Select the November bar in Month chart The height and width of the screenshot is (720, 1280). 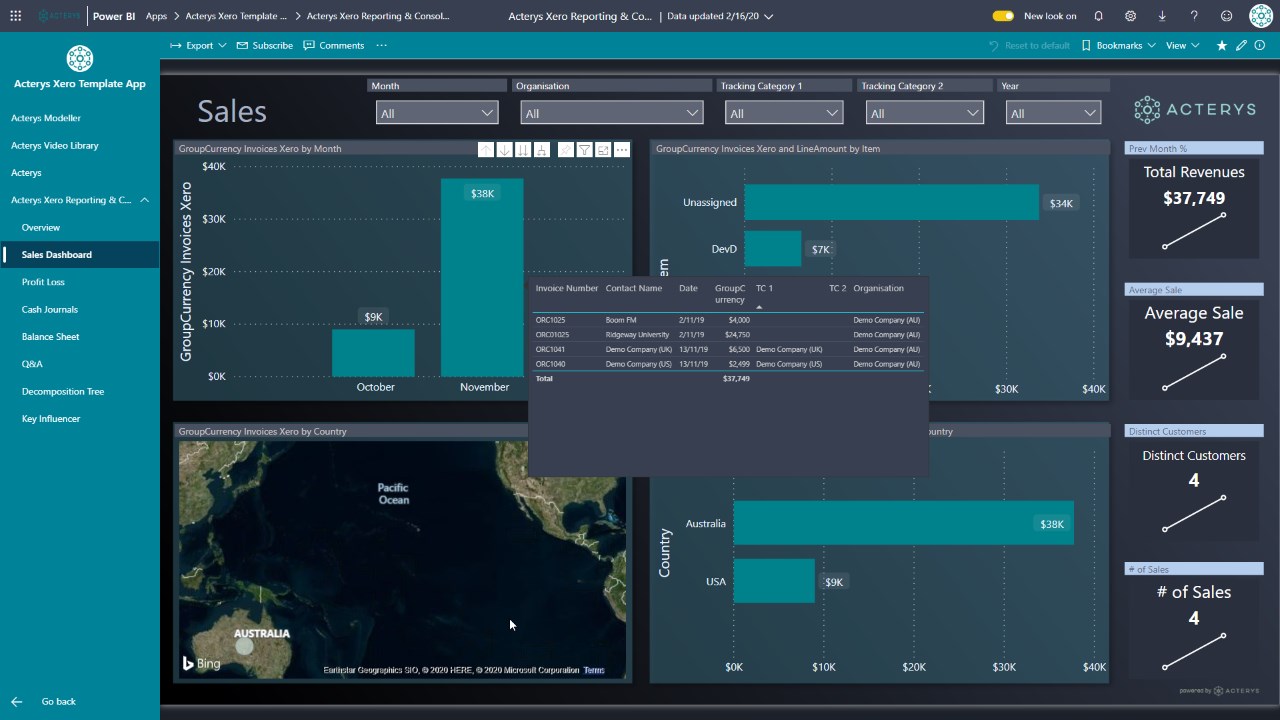coord(482,278)
